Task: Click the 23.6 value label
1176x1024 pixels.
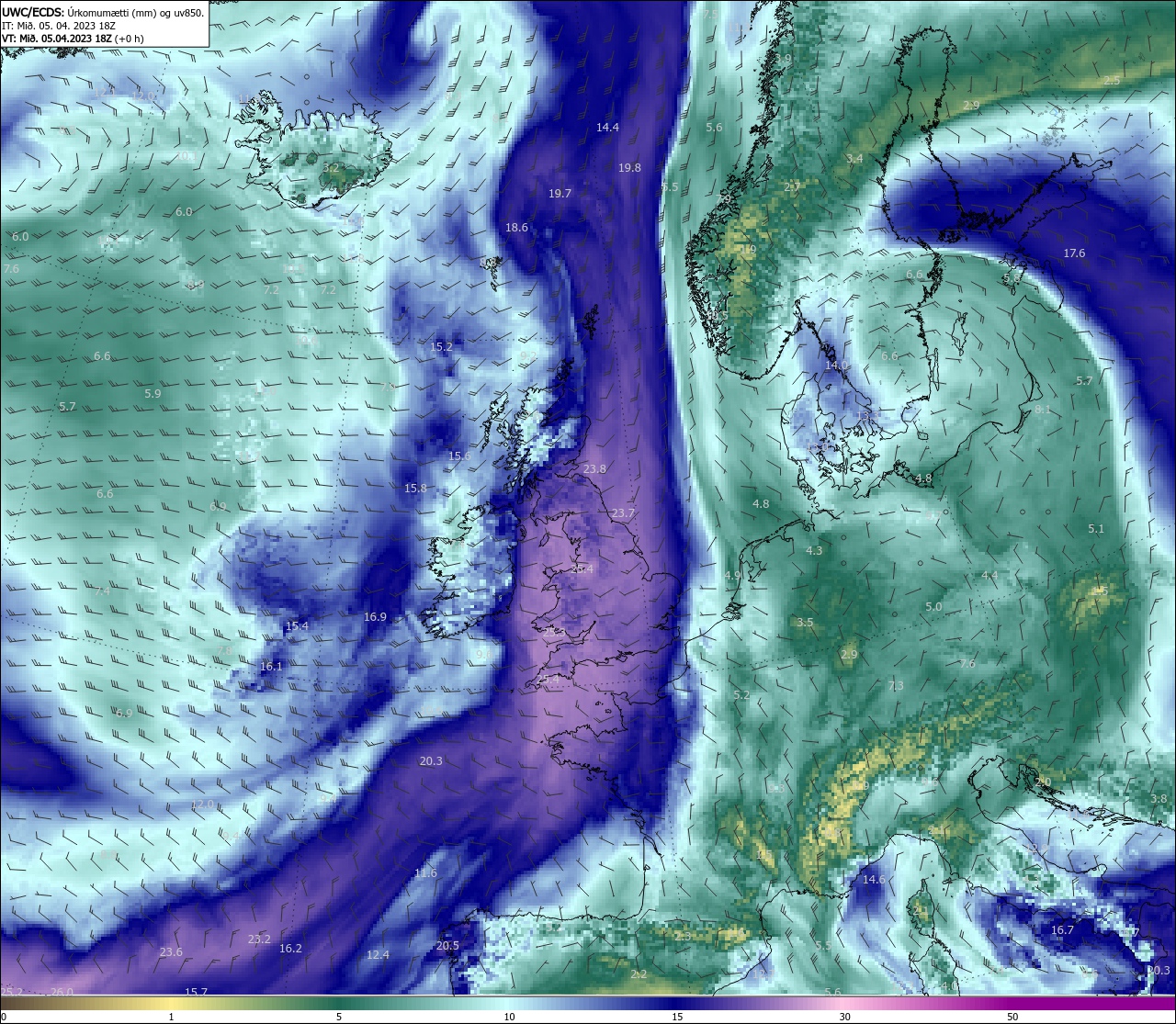Action: click(x=171, y=952)
